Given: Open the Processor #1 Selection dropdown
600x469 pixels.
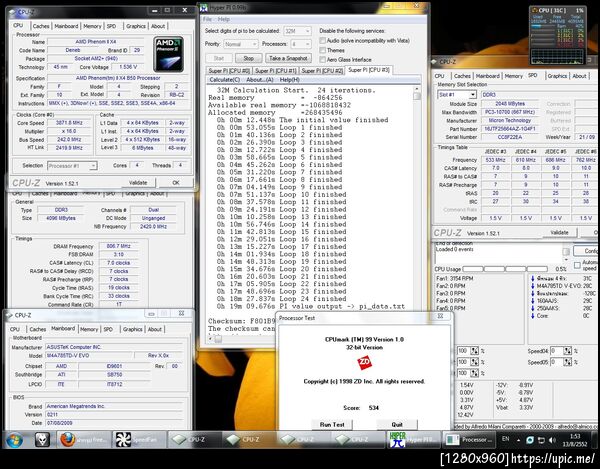Looking at the screenshot, I should click(x=72, y=166).
